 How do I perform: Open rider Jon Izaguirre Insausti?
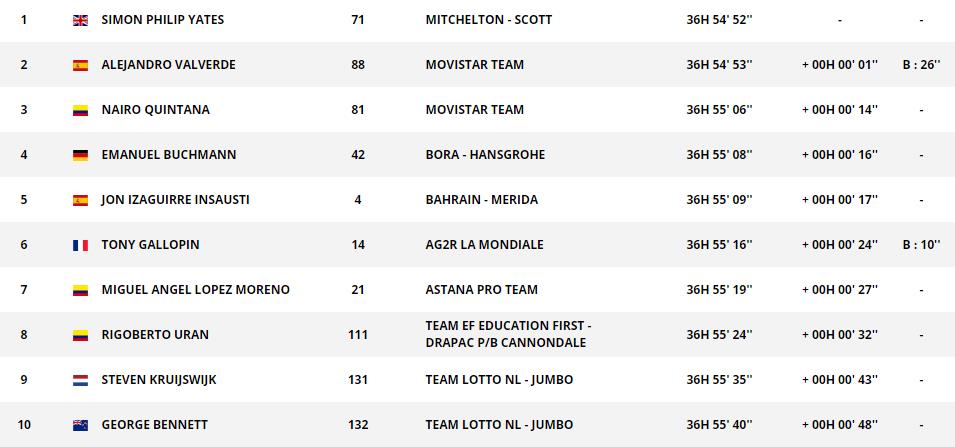coord(175,200)
